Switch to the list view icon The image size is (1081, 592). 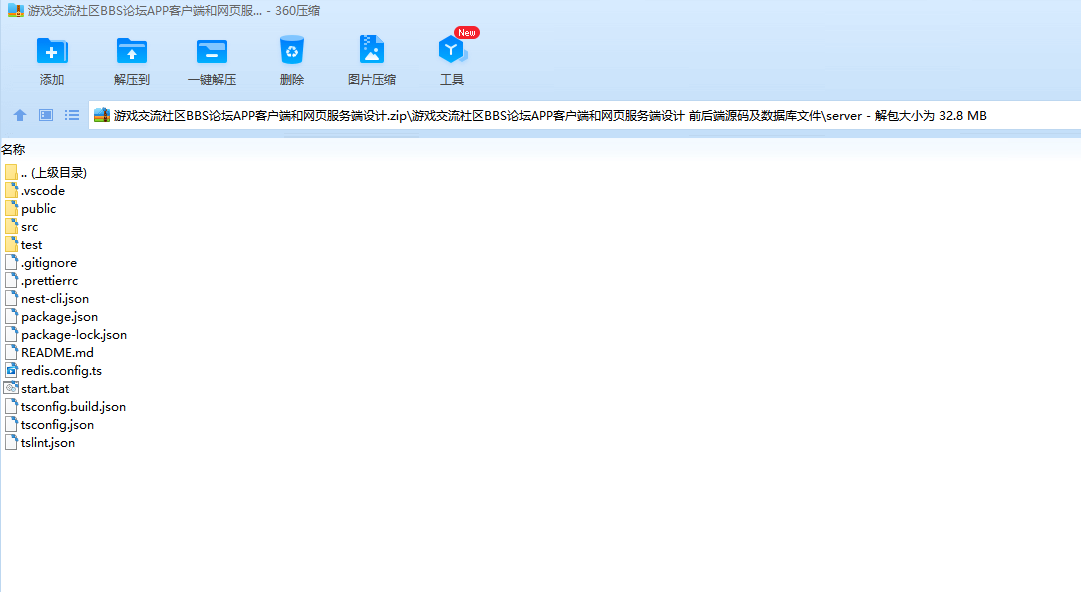coord(72,115)
